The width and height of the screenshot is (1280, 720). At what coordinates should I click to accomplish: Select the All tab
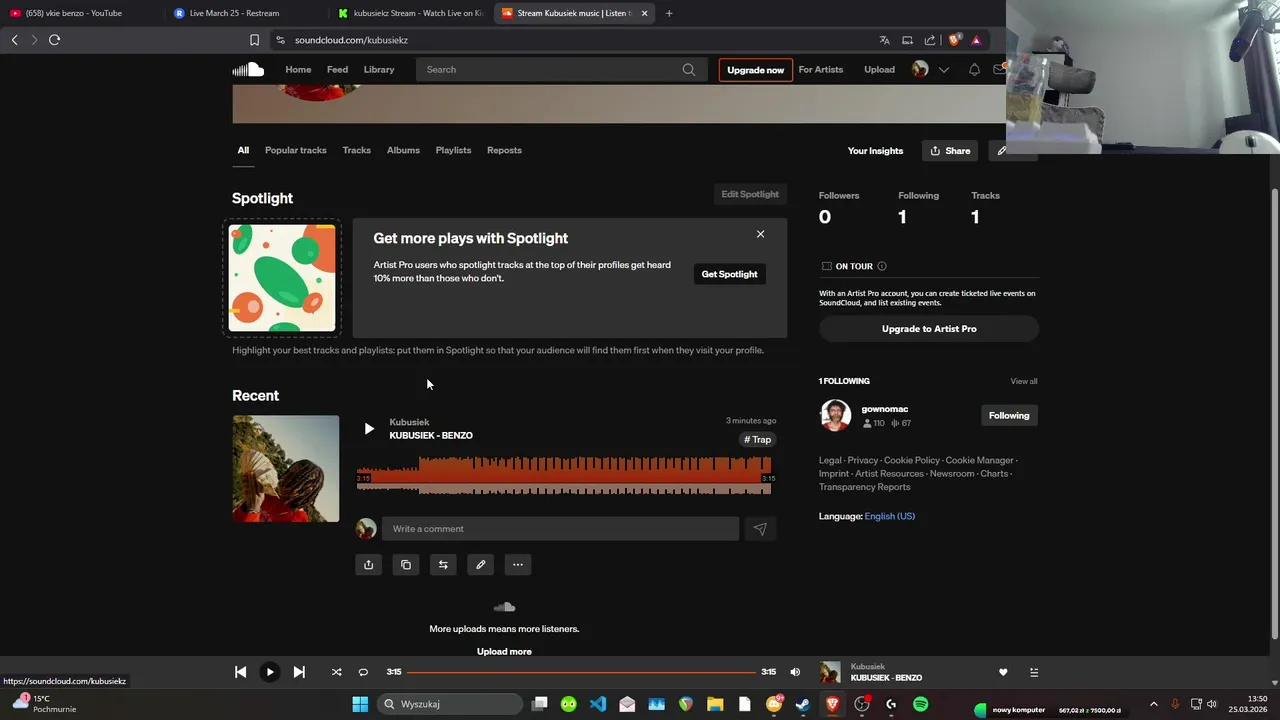[243, 150]
